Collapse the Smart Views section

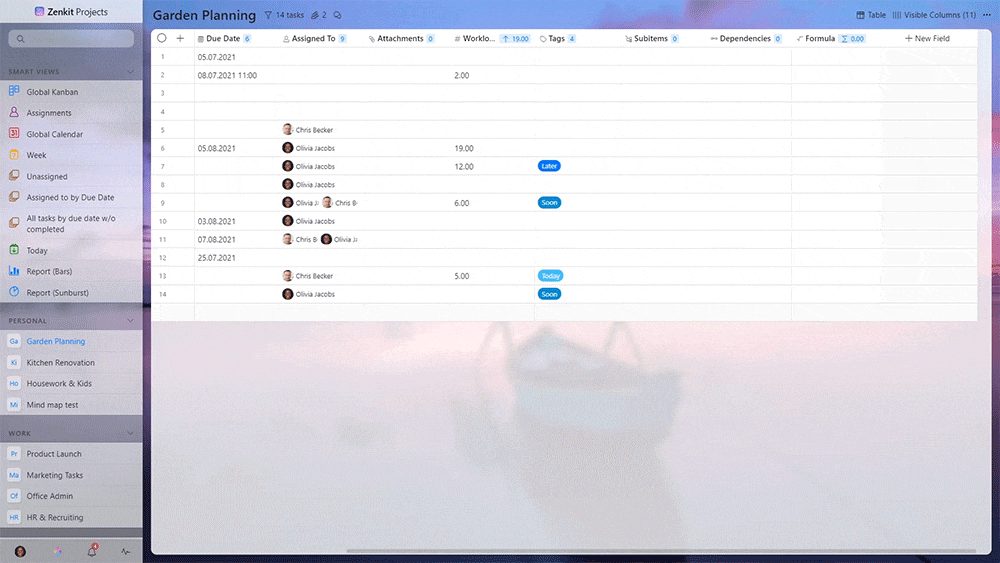[130, 71]
